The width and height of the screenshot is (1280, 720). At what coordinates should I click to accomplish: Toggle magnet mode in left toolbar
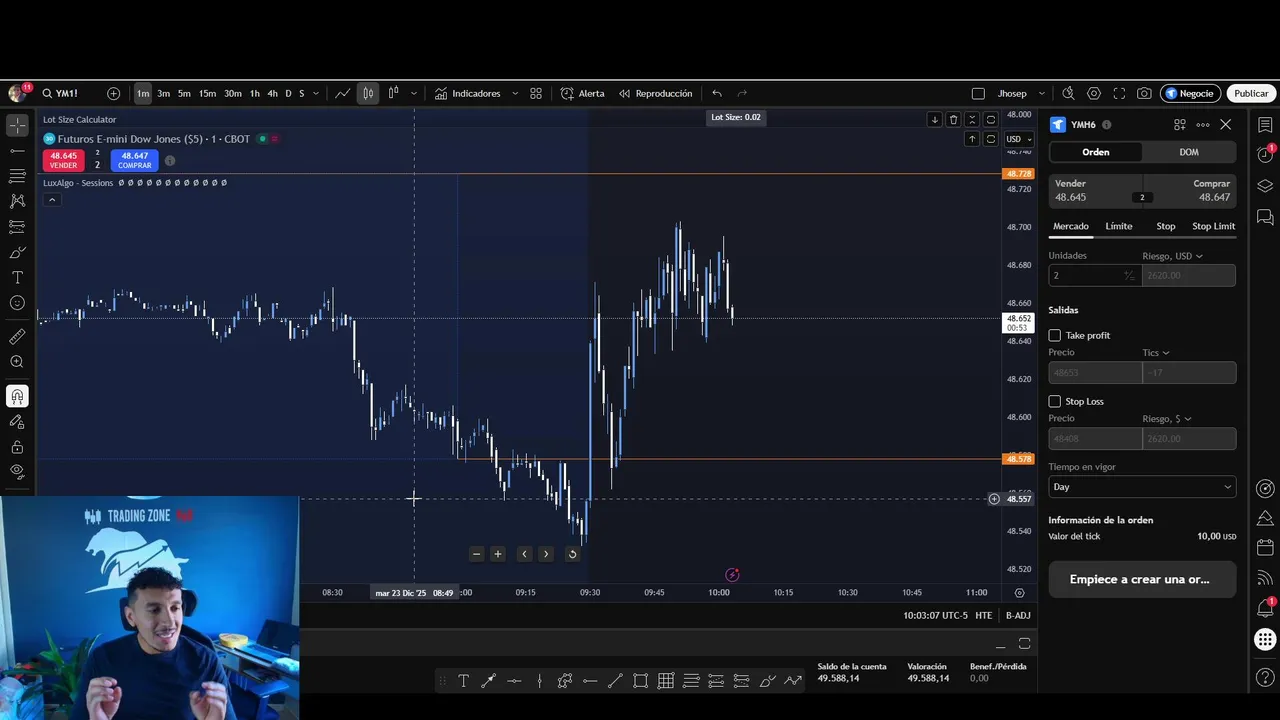point(17,396)
